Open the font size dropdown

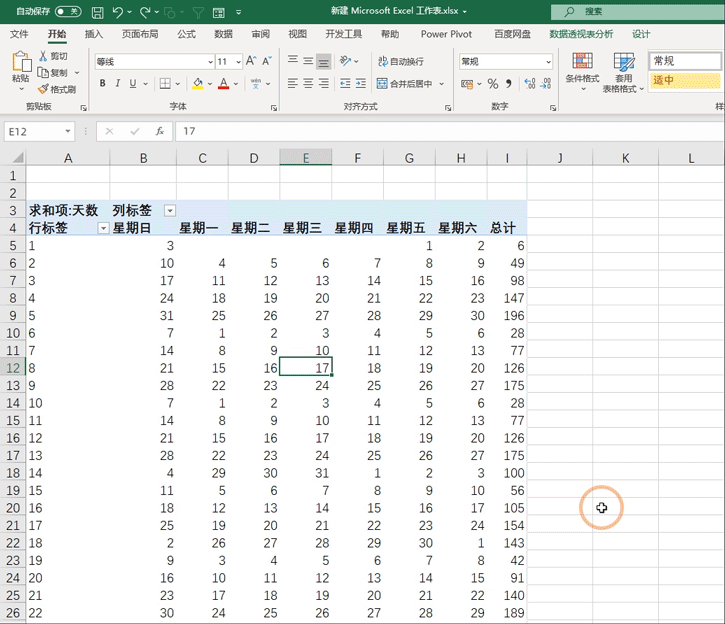[x=238, y=61]
